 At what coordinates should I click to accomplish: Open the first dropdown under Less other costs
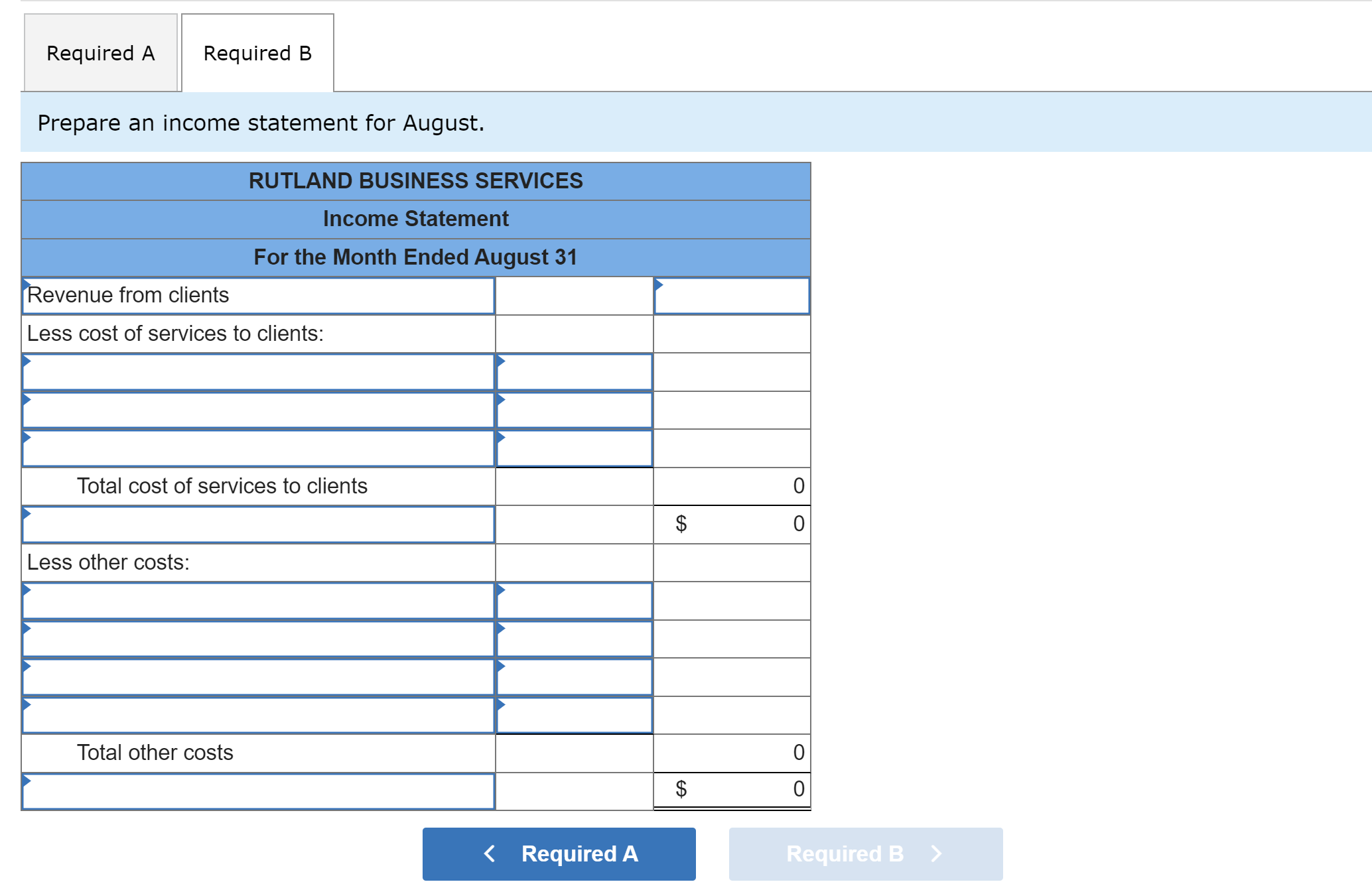pos(259,600)
